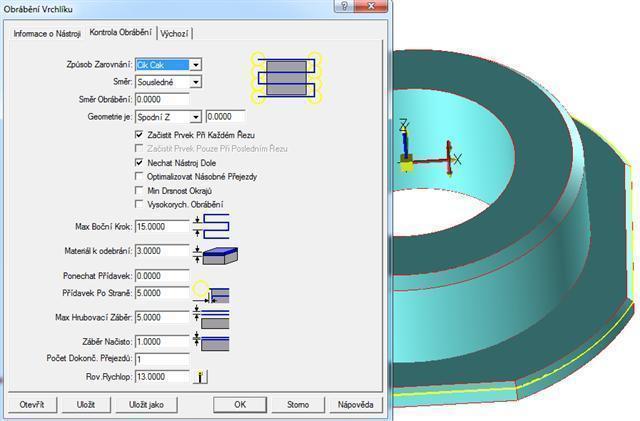The height and width of the screenshot is (421, 640).
Task: Open the Geometrie je dropdown
Action: pos(196,117)
